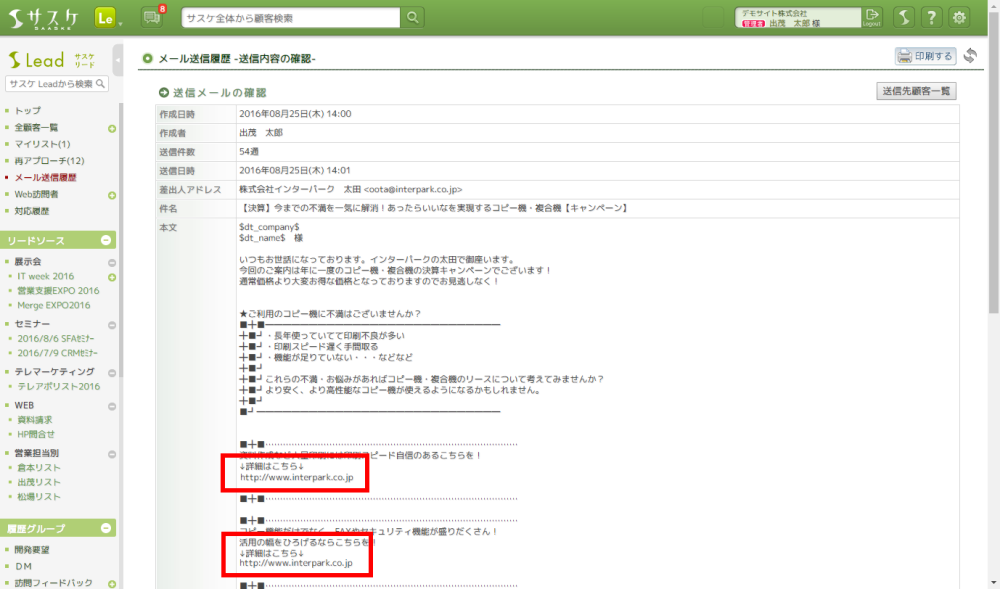Open the Le app switcher dropdown
The image size is (1000, 589).
[108, 18]
